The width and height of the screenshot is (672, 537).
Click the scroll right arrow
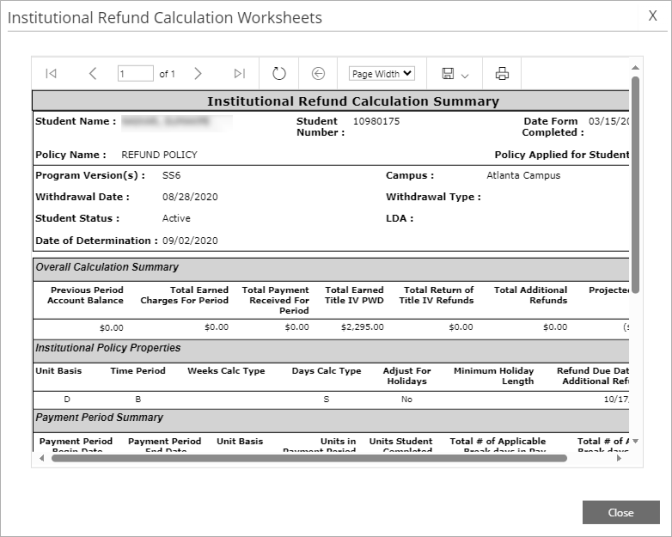point(619,458)
